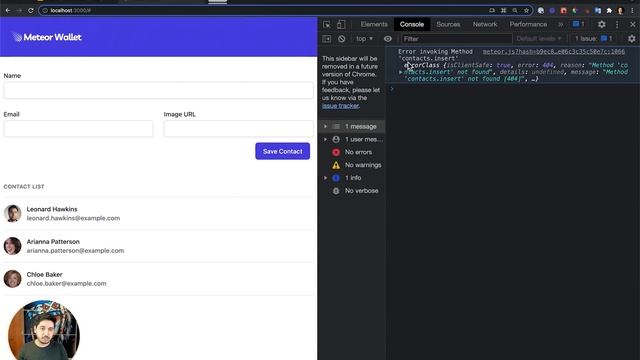Create a live expression with the eye icon
640x360 pixels.
point(388,39)
